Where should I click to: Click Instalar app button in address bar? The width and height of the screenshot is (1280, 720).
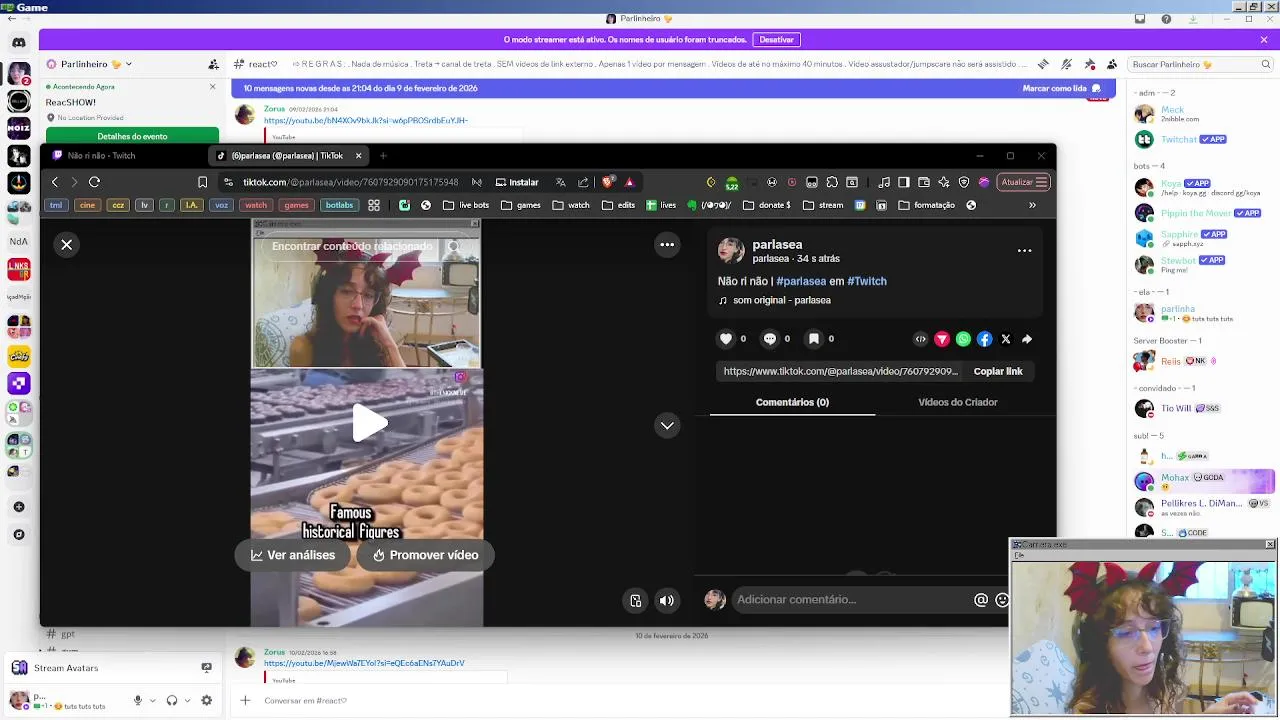[x=517, y=182]
